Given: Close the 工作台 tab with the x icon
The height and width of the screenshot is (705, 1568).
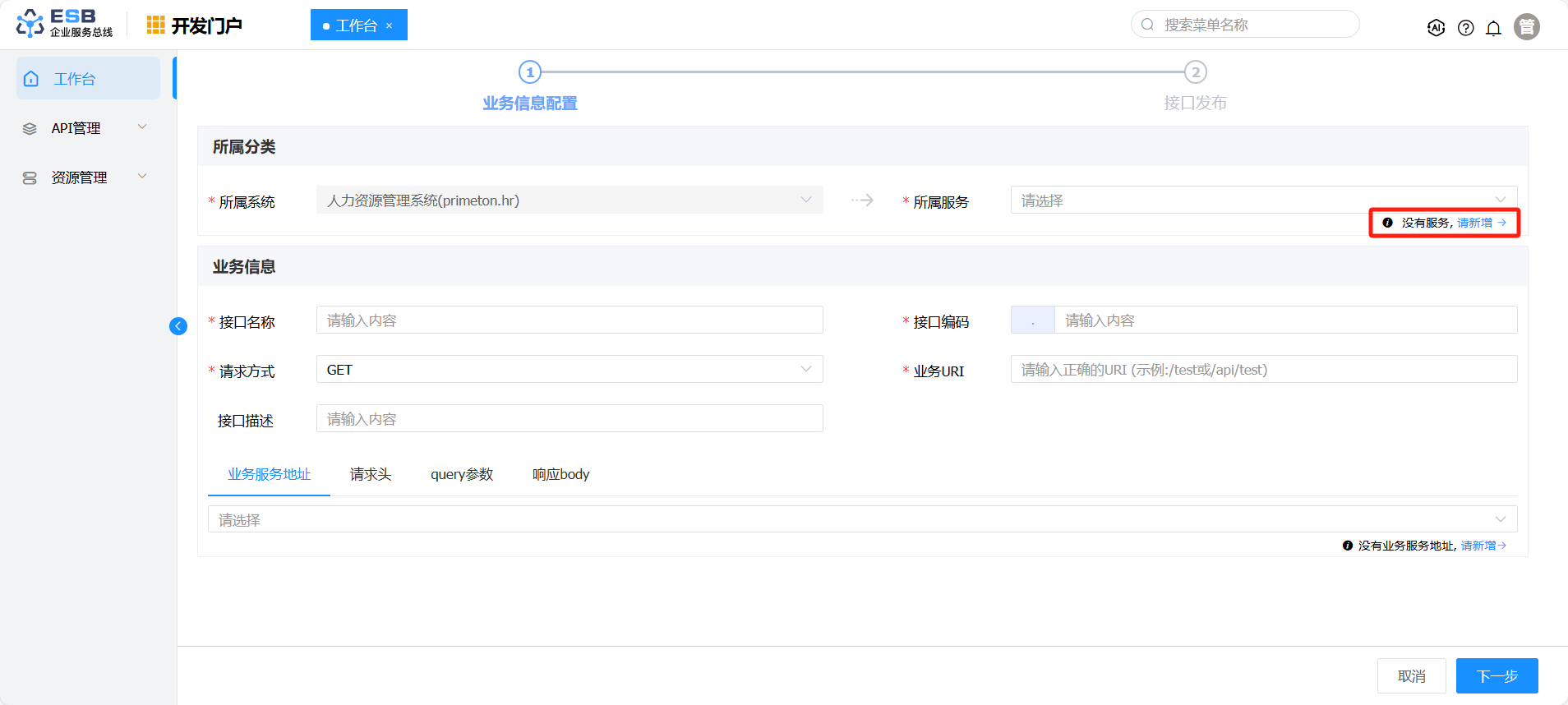Looking at the screenshot, I should (x=390, y=26).
